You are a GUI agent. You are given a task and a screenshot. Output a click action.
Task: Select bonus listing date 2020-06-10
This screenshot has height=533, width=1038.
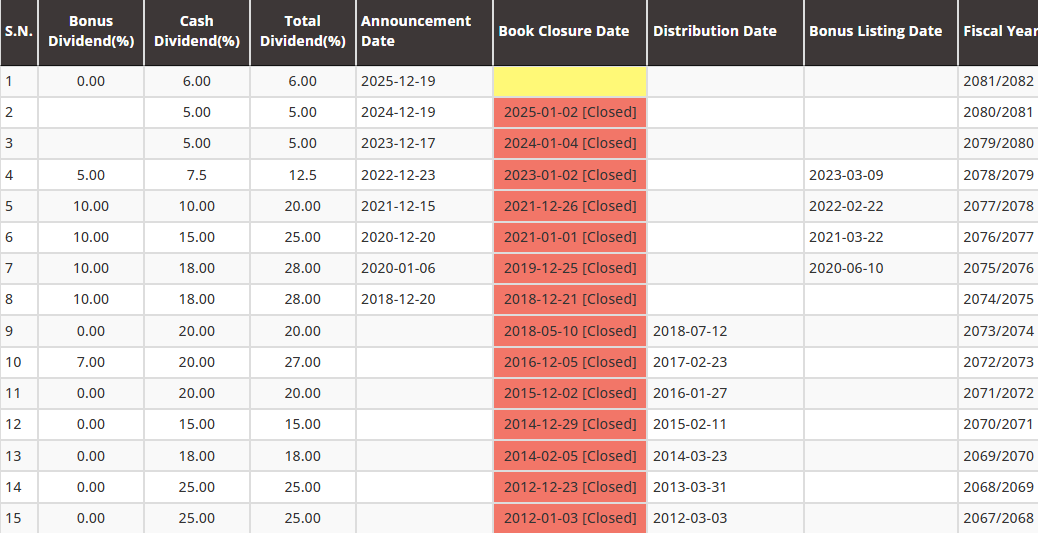pos(846,268)
